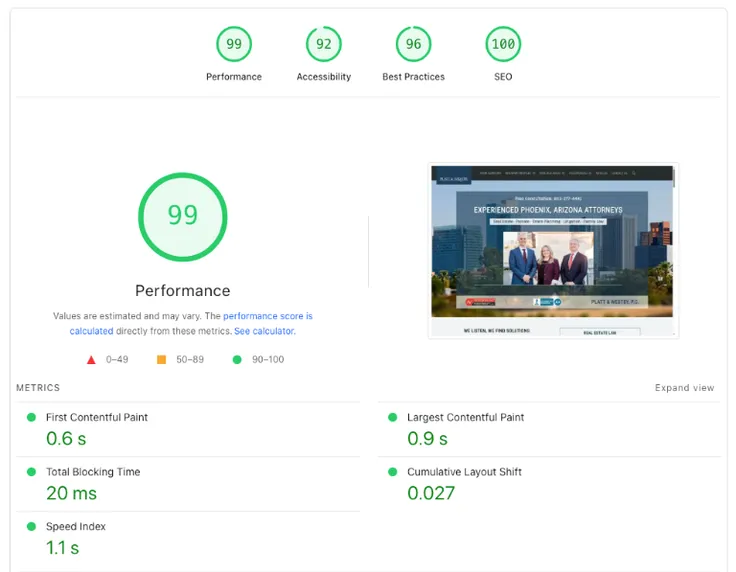Click the green circle 90–100 legend icon
Viewport: 736px width, 572px height.
pos(237,359)
